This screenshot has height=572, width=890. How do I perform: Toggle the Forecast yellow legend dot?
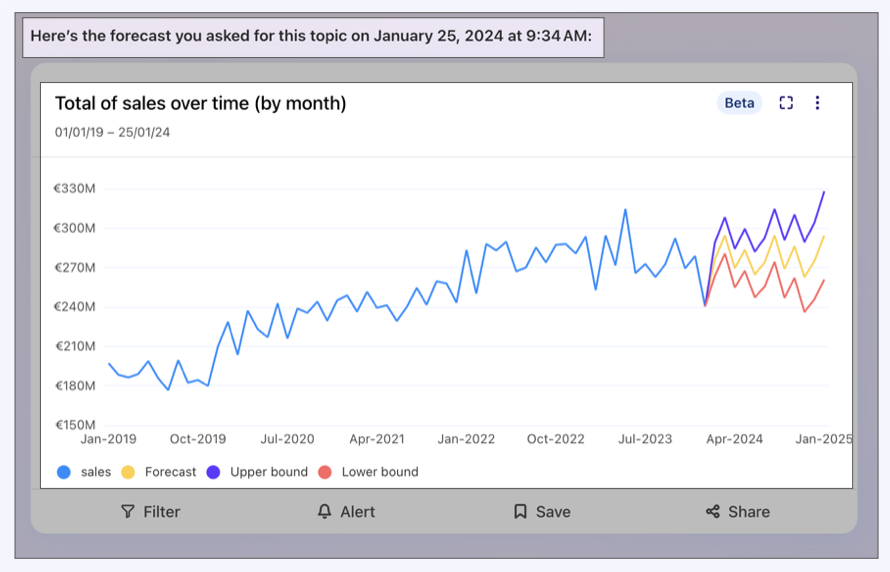(x=128, y=472)
